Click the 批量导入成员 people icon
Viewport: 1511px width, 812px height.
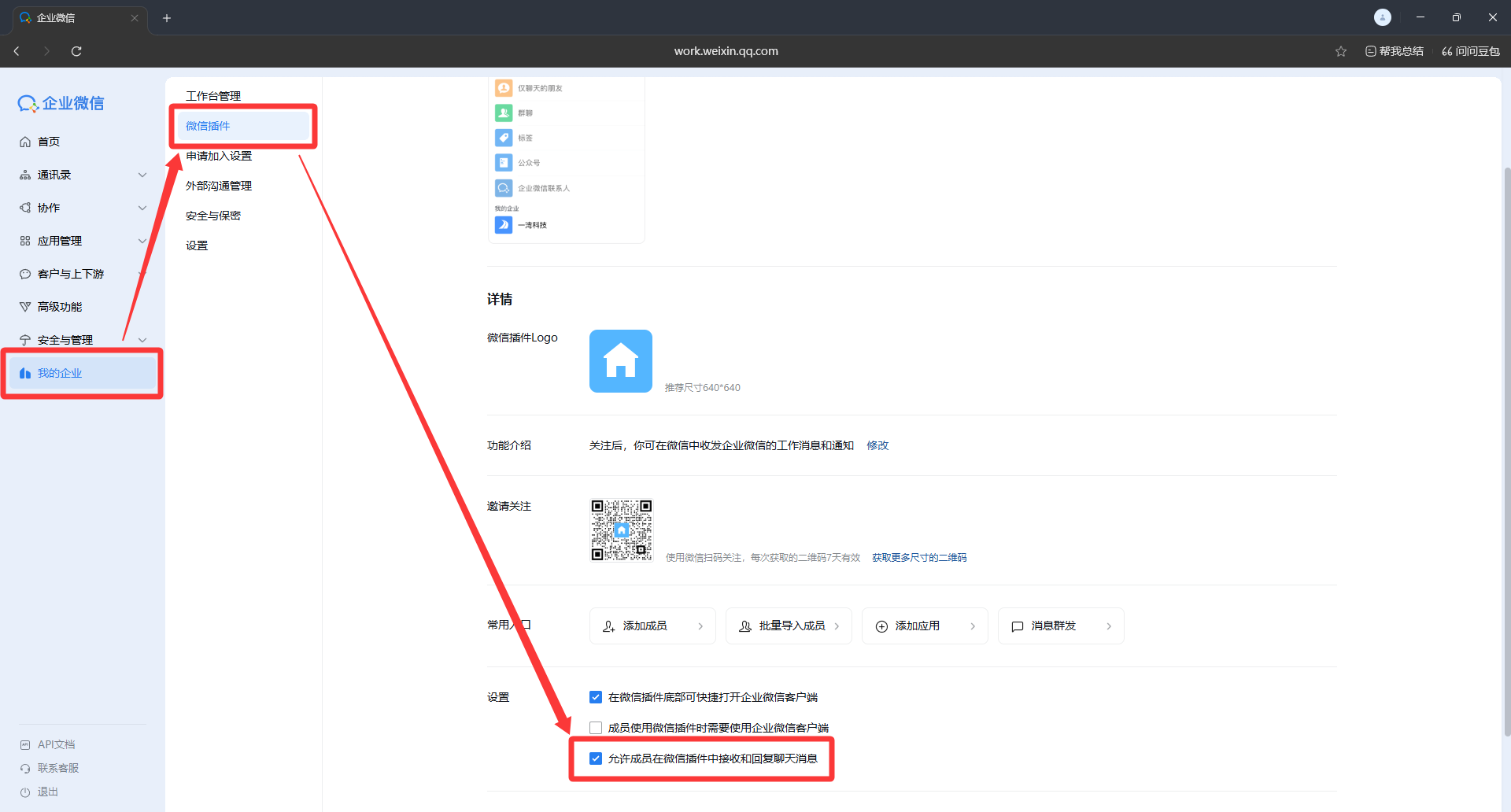tap(744, 626)
